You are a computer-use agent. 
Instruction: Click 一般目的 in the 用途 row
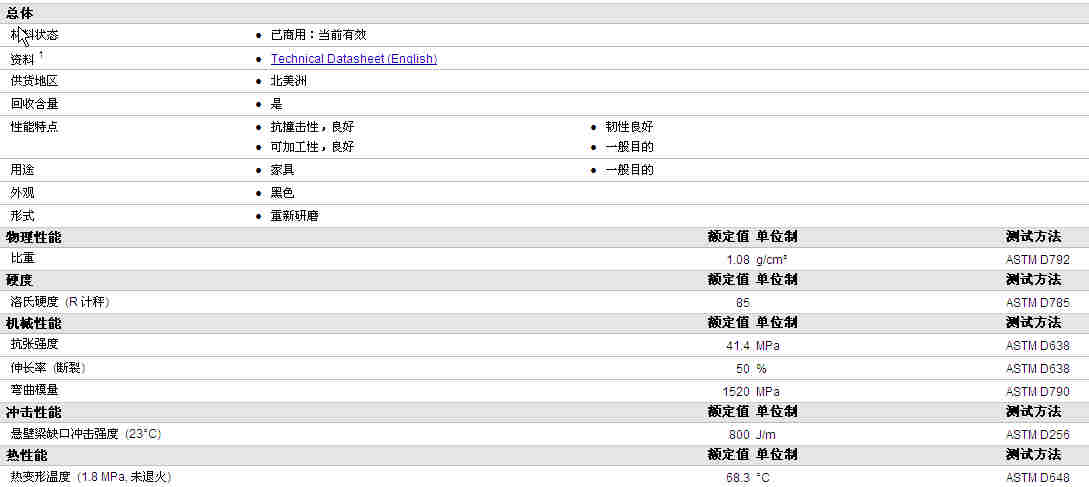pyautogui.click(x=629, y=170)
